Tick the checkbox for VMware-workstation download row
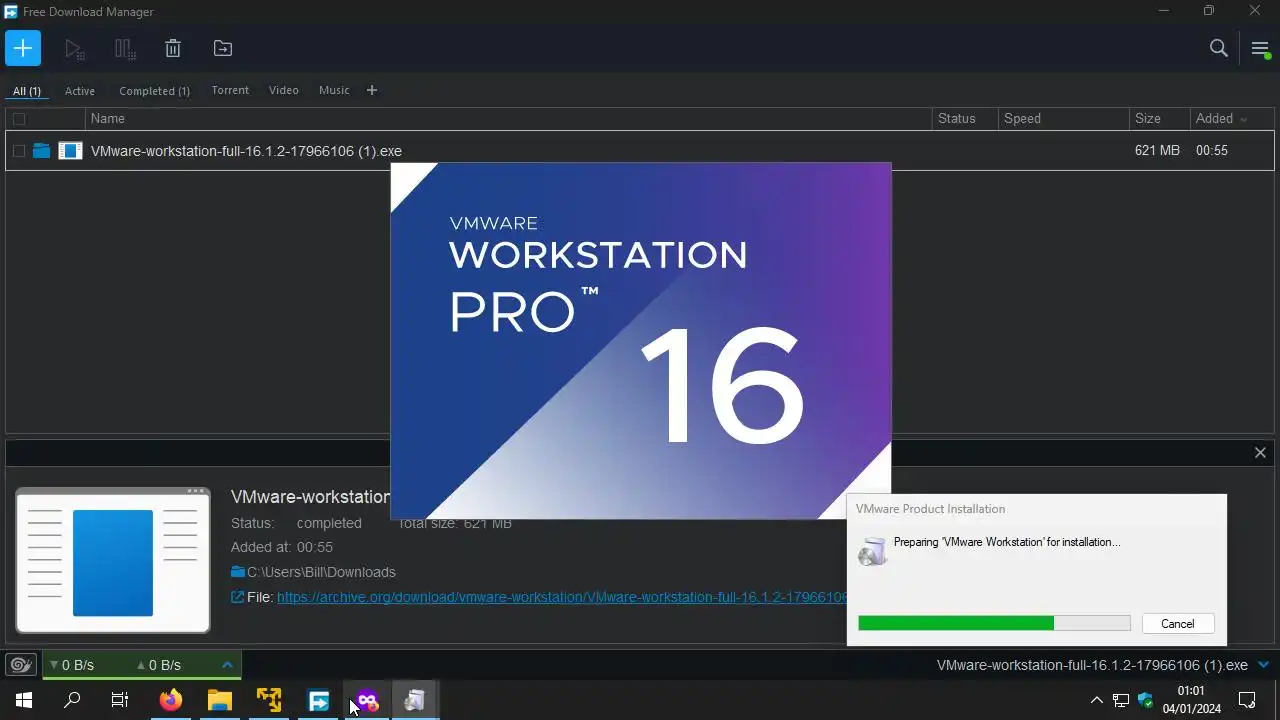Viewport: 1280px width, 720px height. click(18, 151)
